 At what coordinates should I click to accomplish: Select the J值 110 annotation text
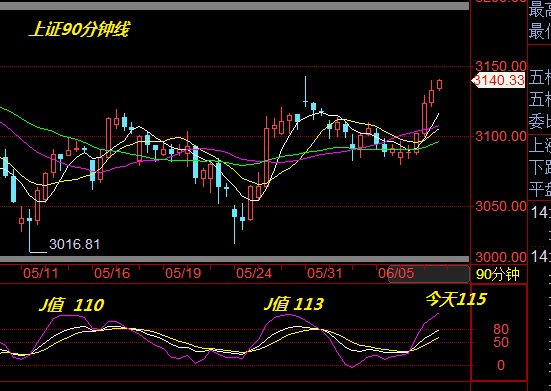pos(71,305)
